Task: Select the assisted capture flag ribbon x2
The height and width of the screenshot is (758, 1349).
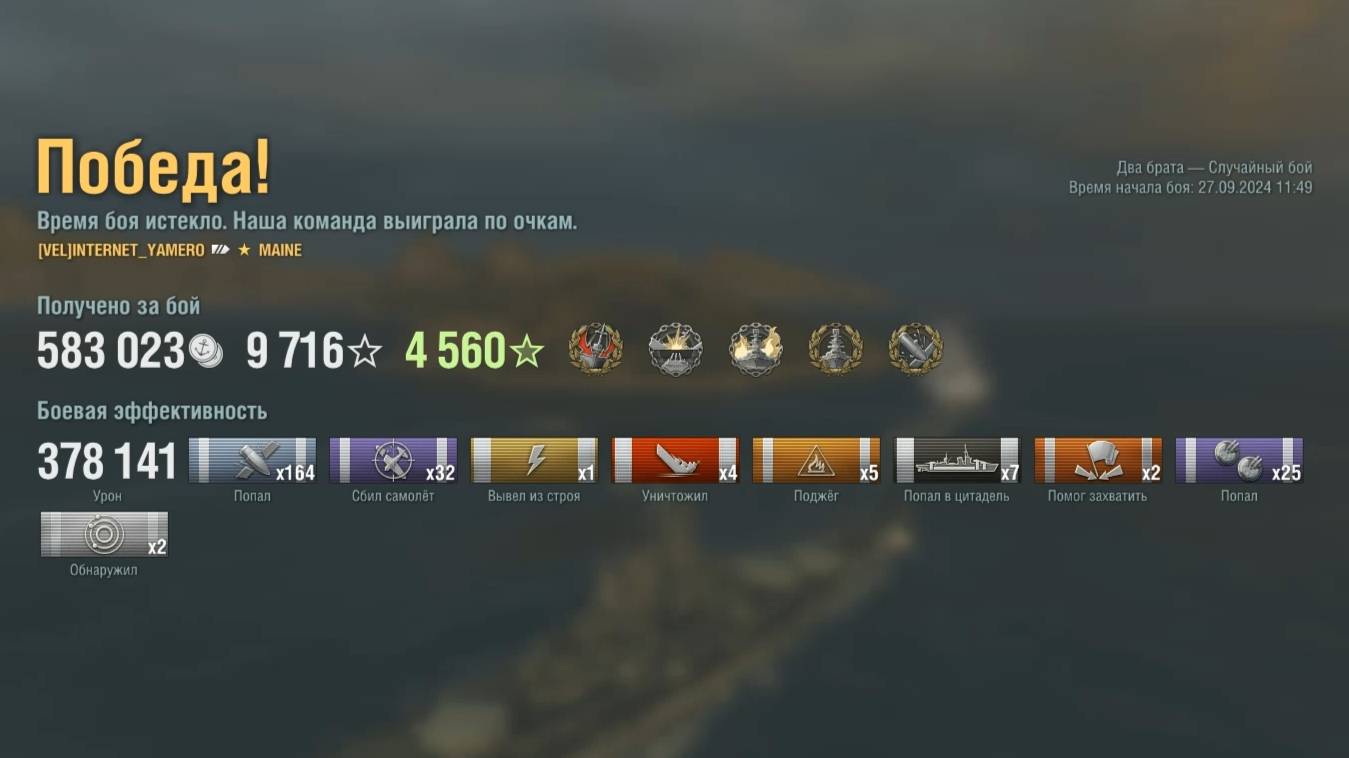Action: (1098, 460)
